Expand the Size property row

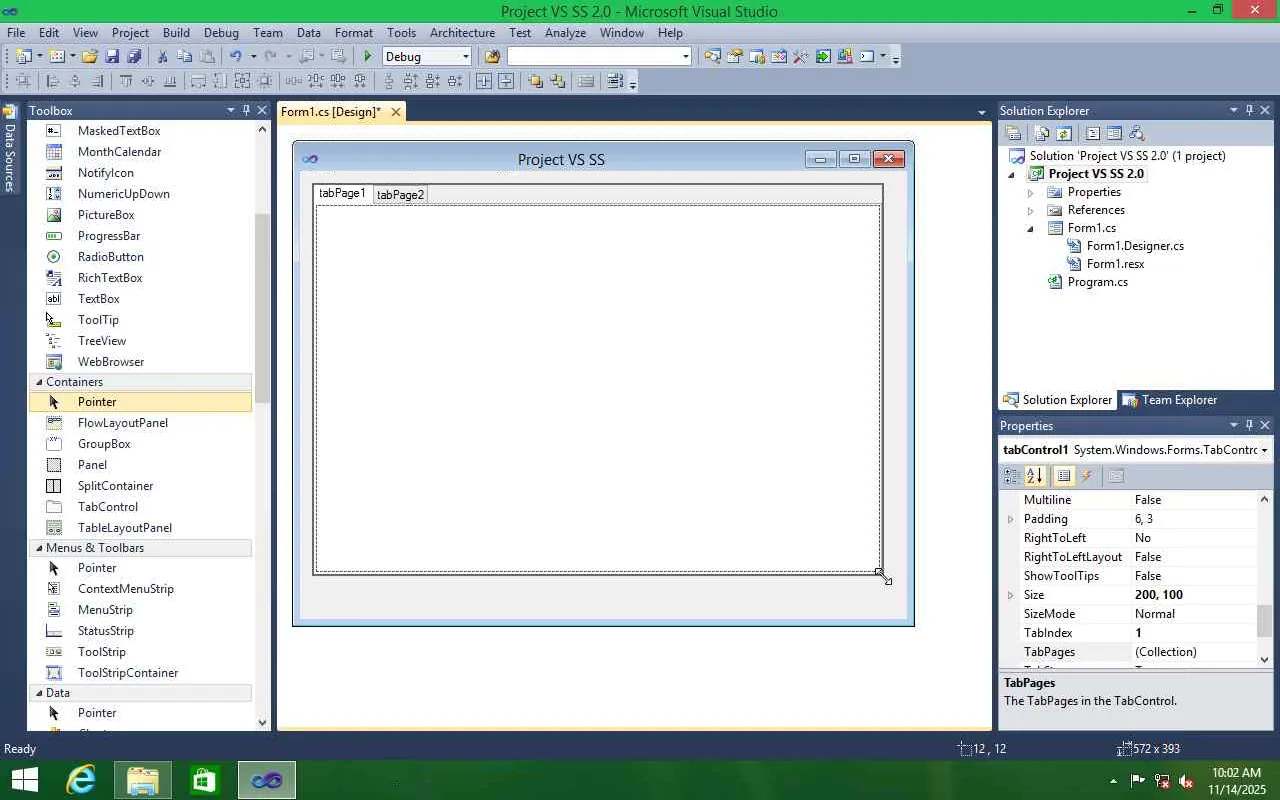1011,595
